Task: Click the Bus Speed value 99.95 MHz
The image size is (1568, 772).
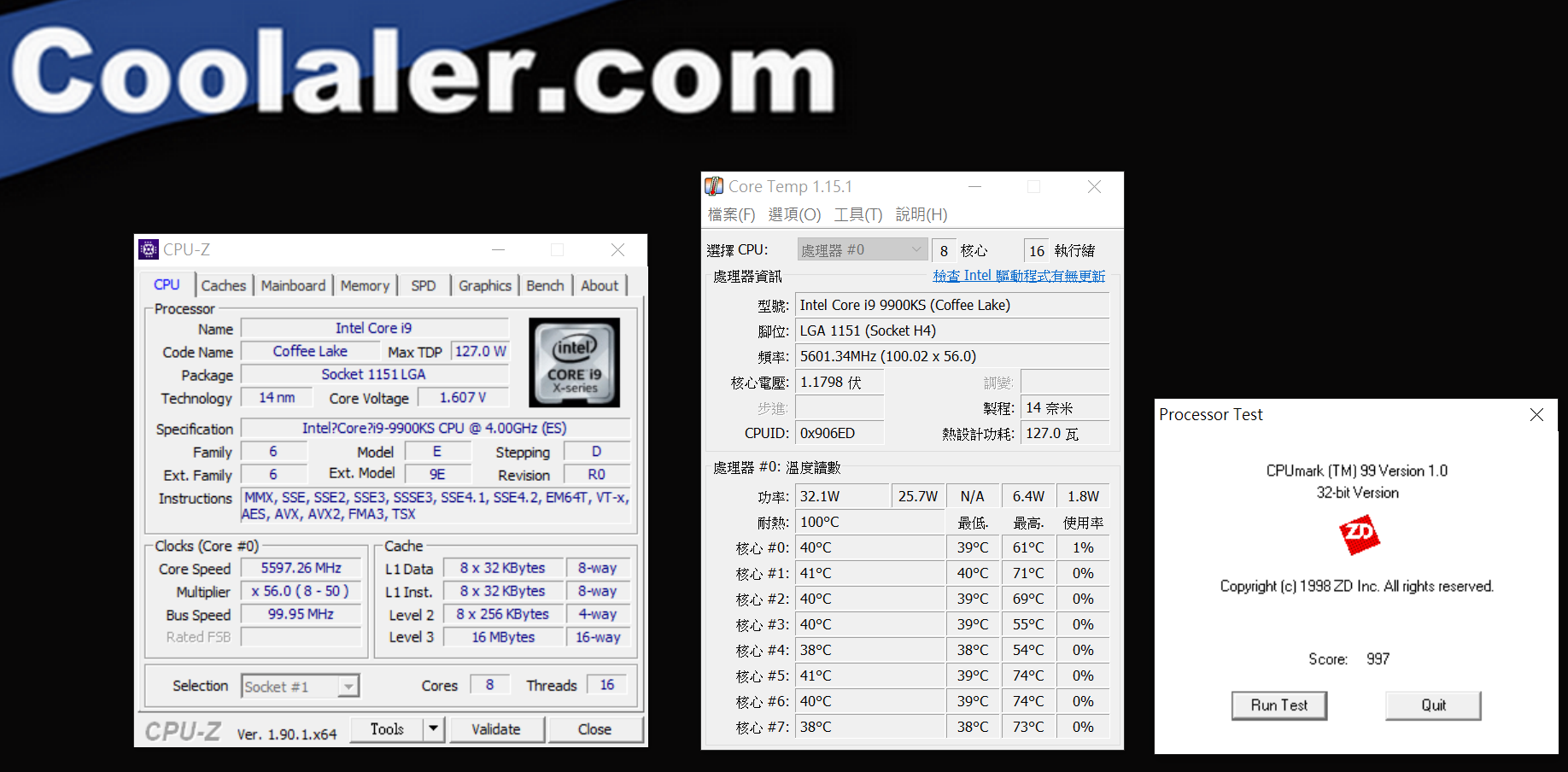Action: pyautogui.click(x=301, y=614)
